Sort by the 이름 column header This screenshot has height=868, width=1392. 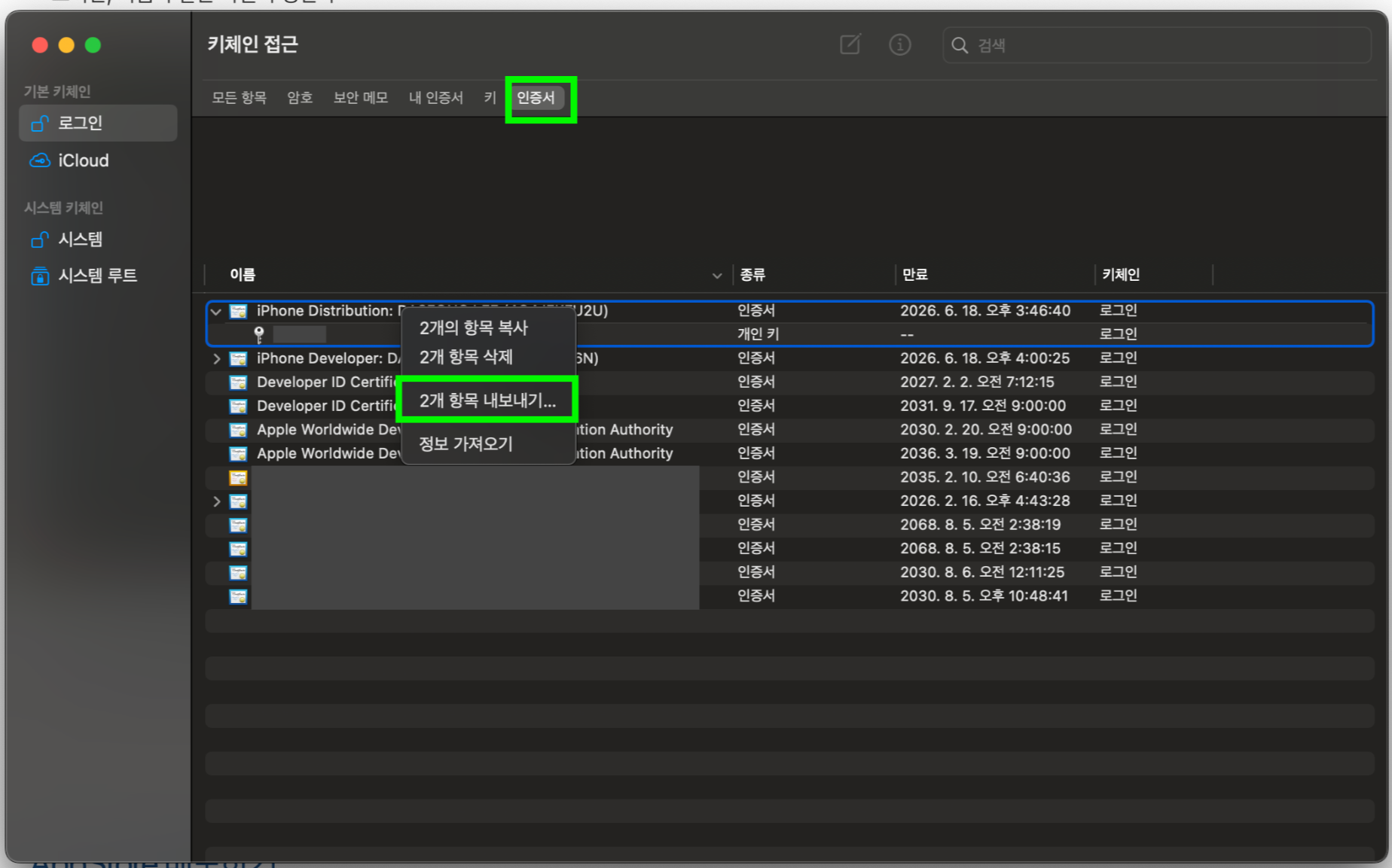243,275
